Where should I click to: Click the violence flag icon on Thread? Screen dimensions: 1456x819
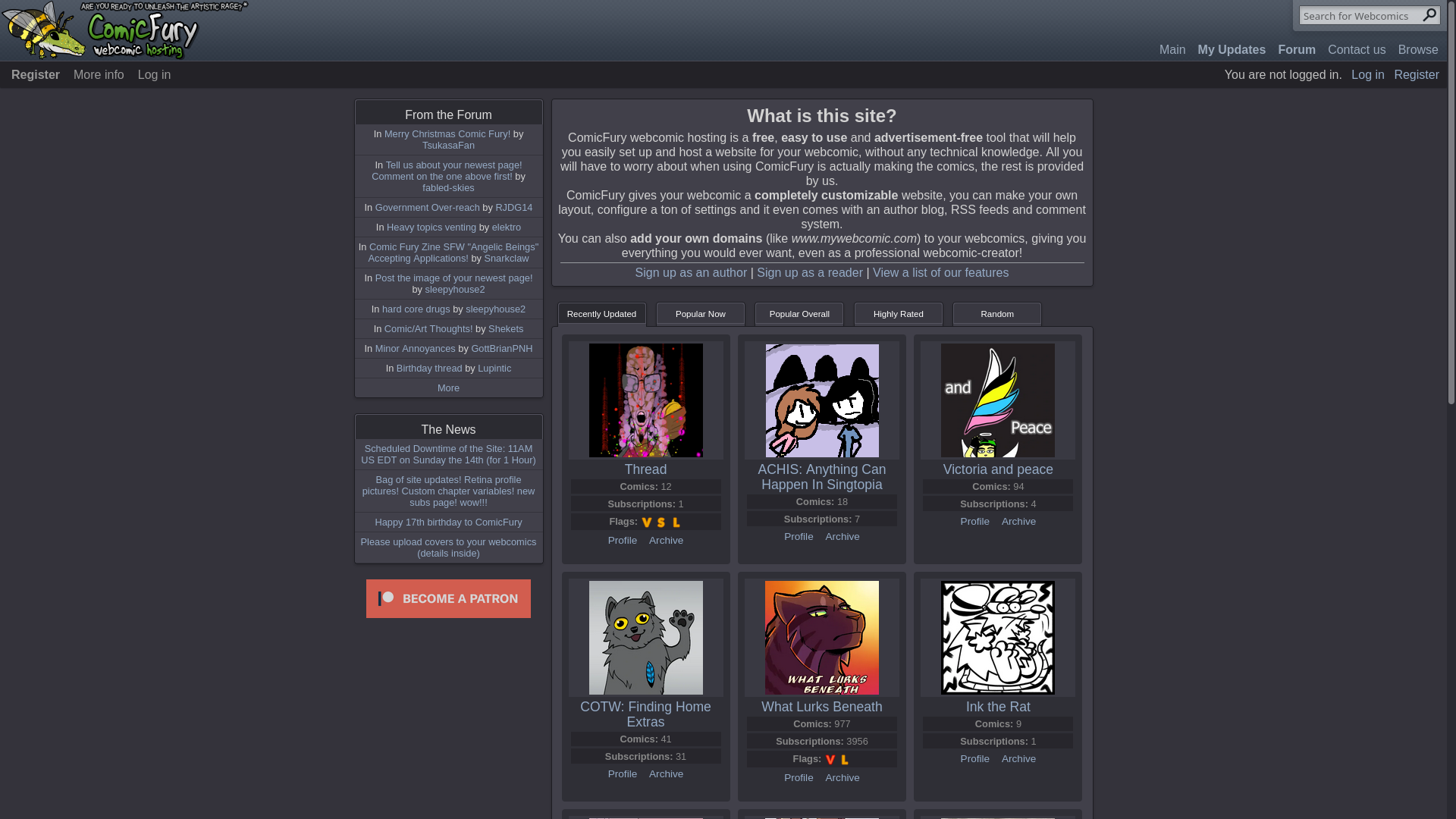(647, 522)
